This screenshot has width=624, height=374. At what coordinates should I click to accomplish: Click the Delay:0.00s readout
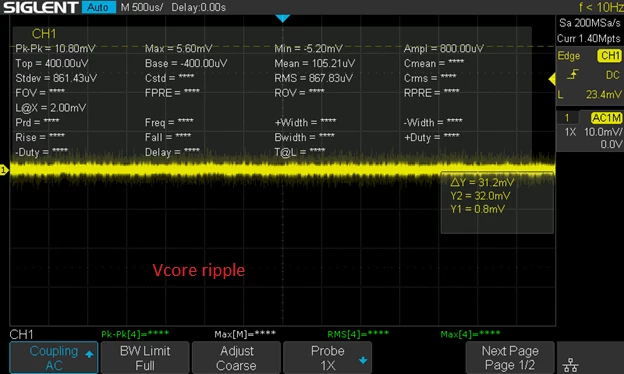(x=199, y=7)
